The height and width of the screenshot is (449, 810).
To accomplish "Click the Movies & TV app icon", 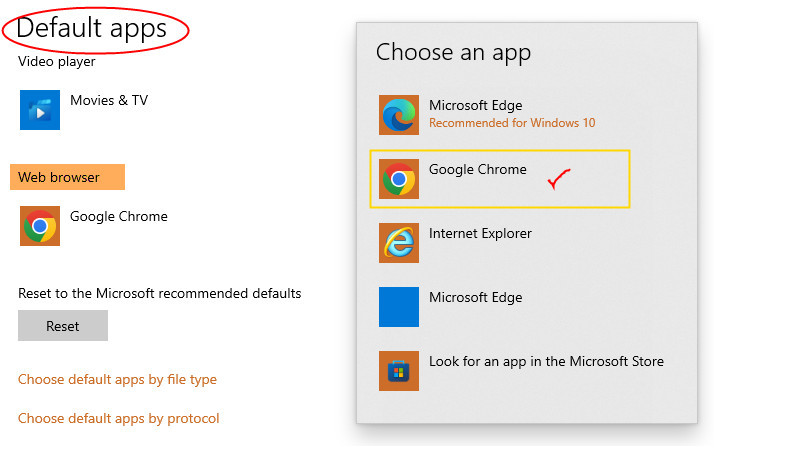I will point(40,110).
